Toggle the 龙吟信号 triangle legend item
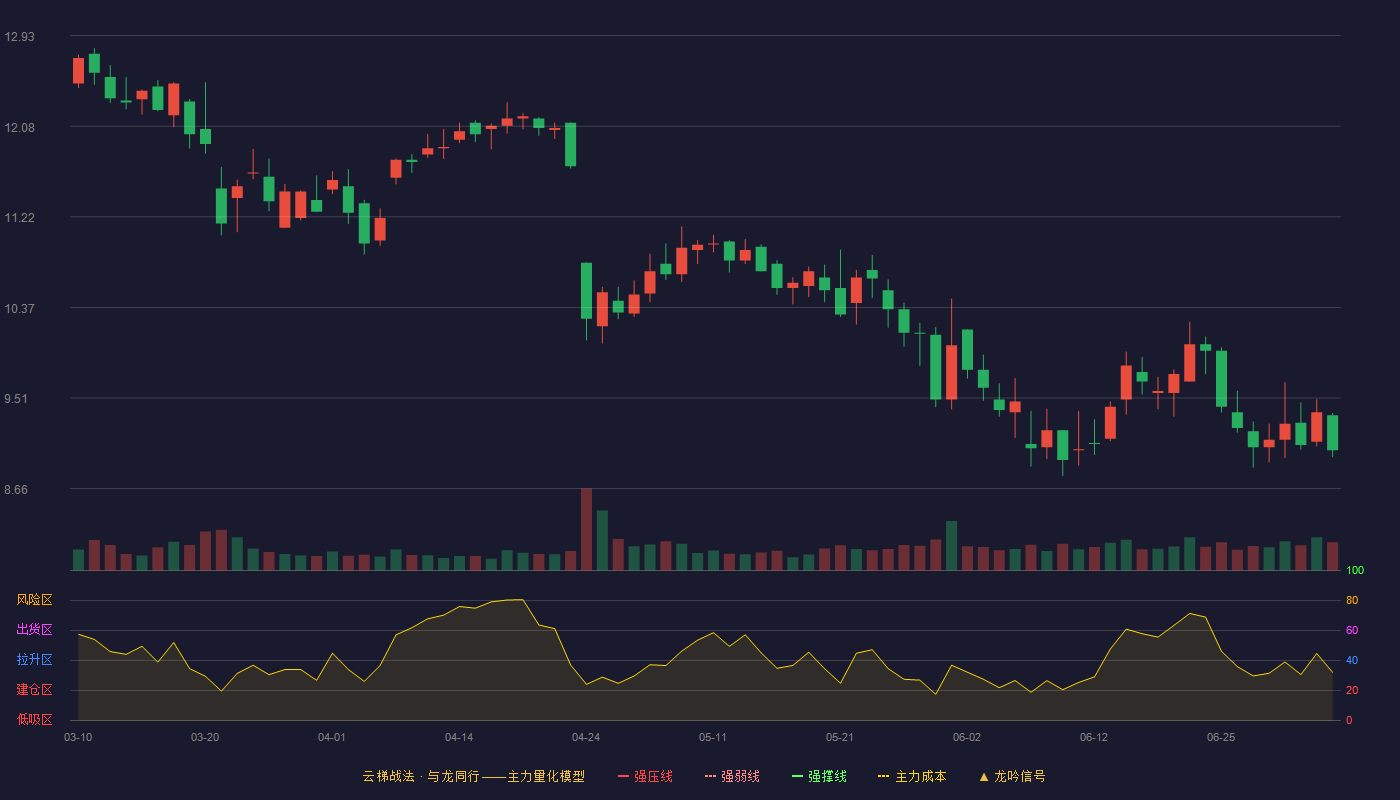 point(1012,776)
